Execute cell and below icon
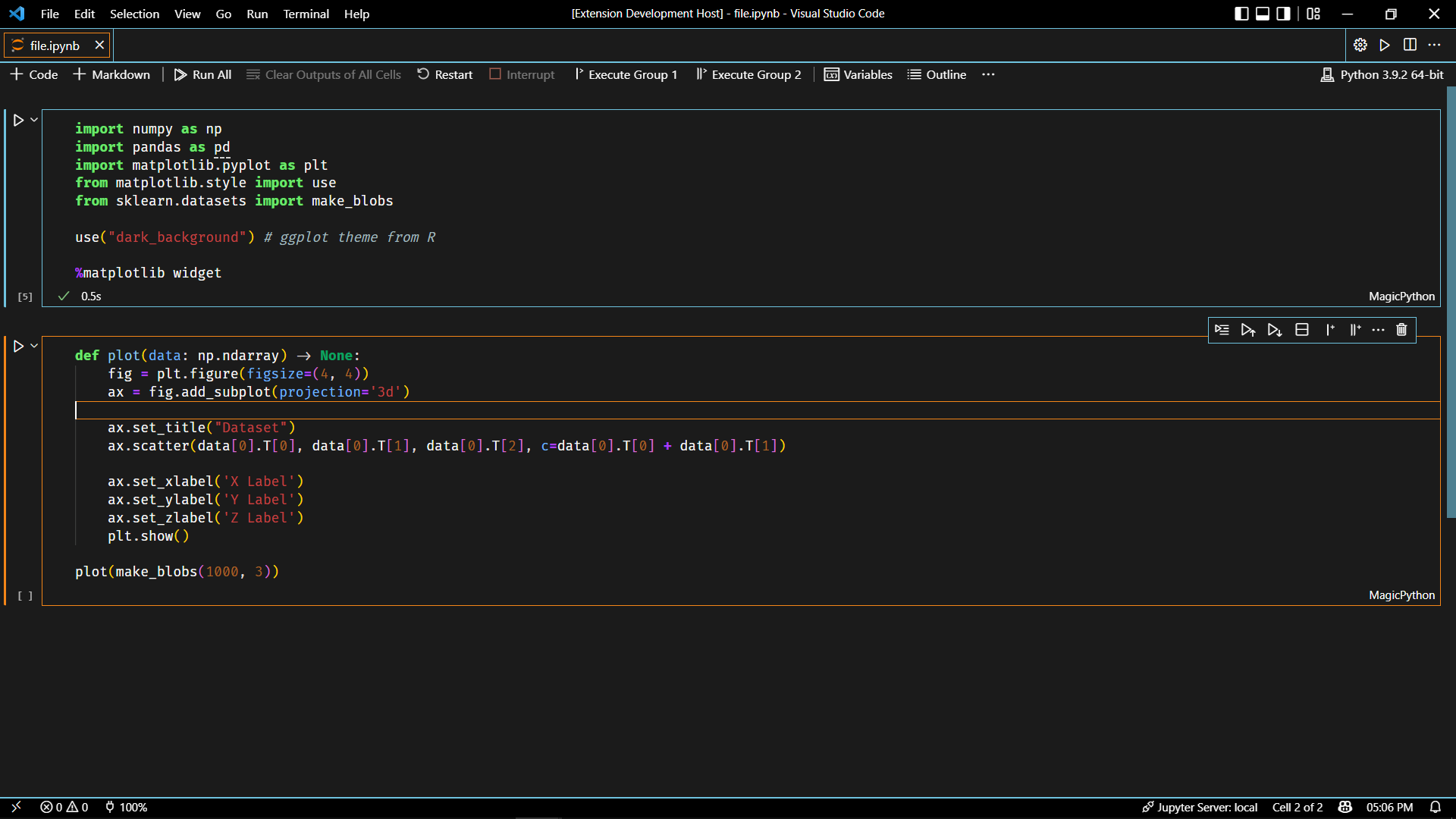The height and width of the screenshot is (819, 1456). 1275,330
